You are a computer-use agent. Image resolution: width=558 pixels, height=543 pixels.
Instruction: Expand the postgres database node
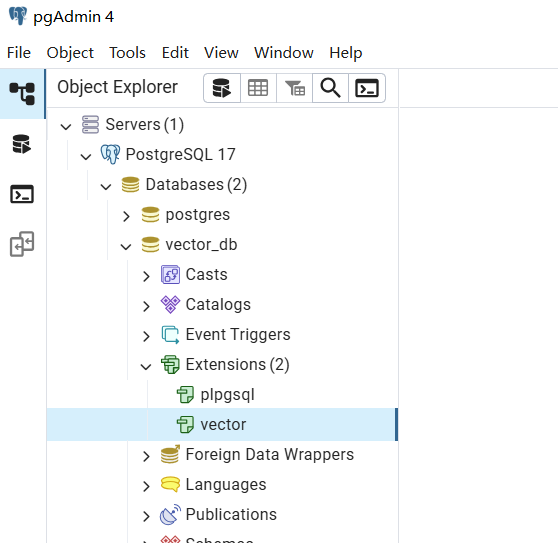126,216
